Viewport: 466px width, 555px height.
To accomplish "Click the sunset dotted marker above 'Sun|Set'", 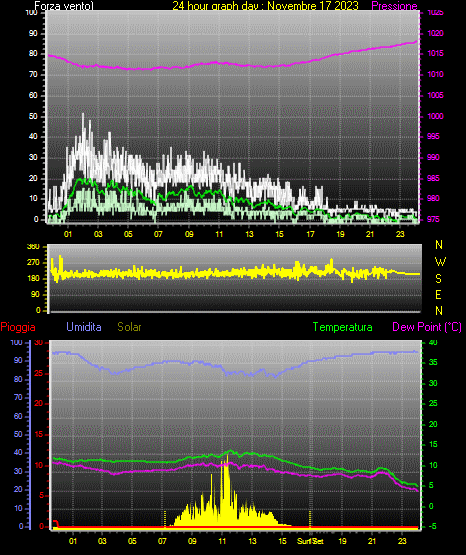I will click(310, 519).
